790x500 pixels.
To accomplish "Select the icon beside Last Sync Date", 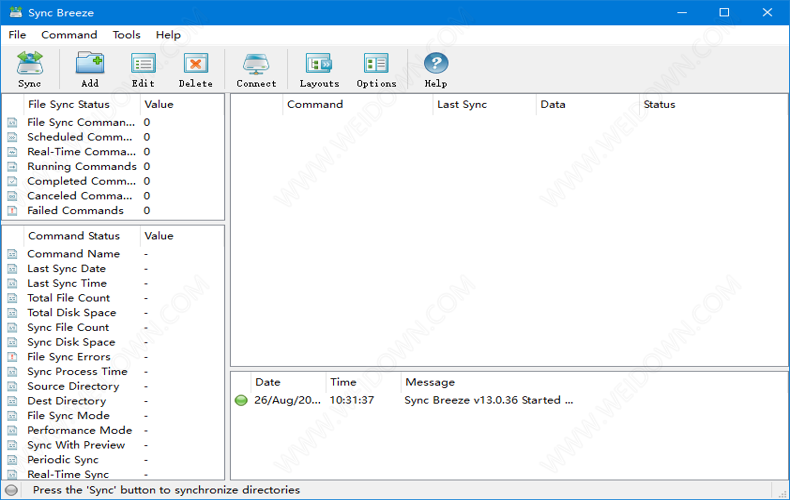I will (13, 269).
